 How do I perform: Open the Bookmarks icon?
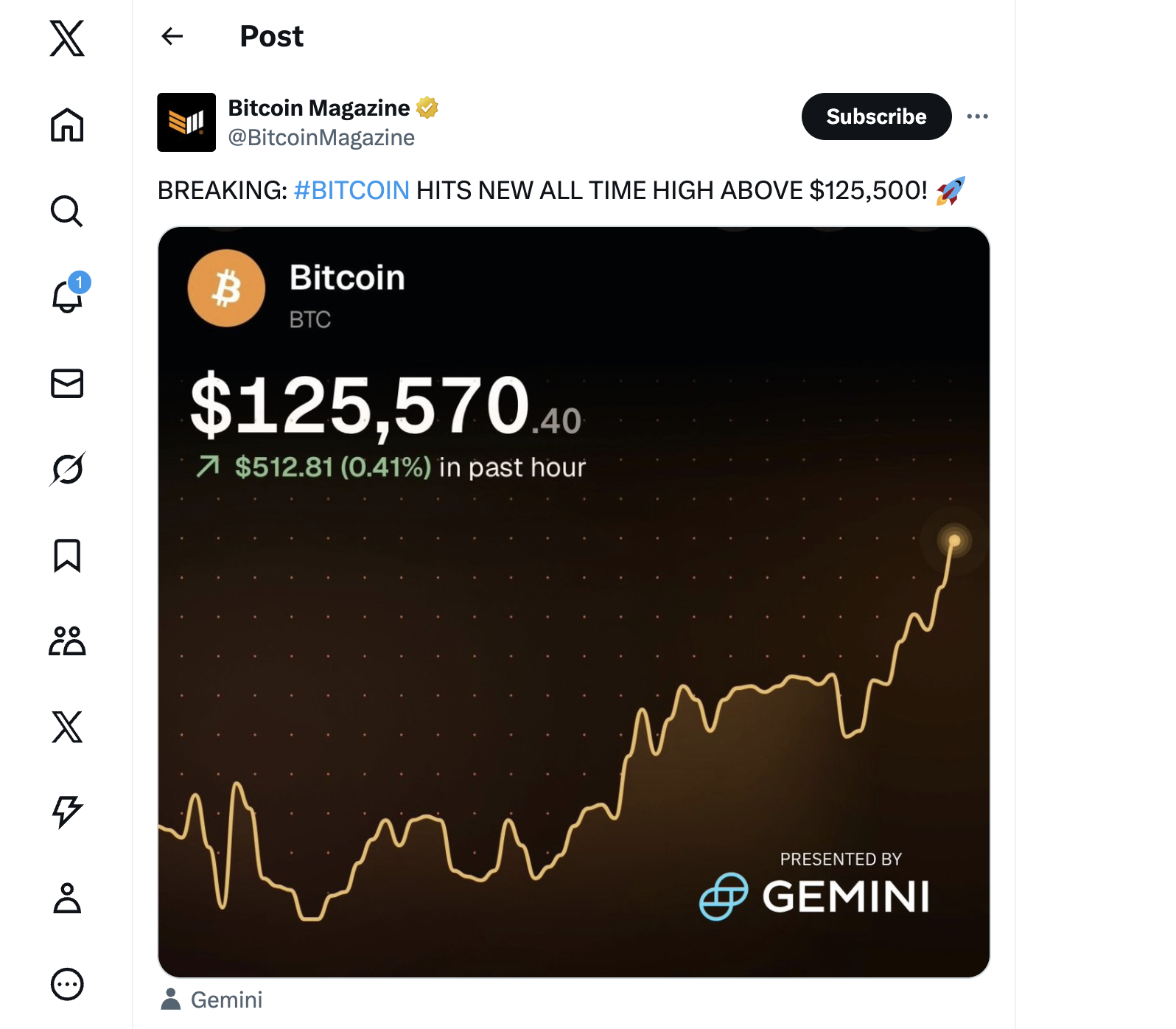[x=67, y=555]
